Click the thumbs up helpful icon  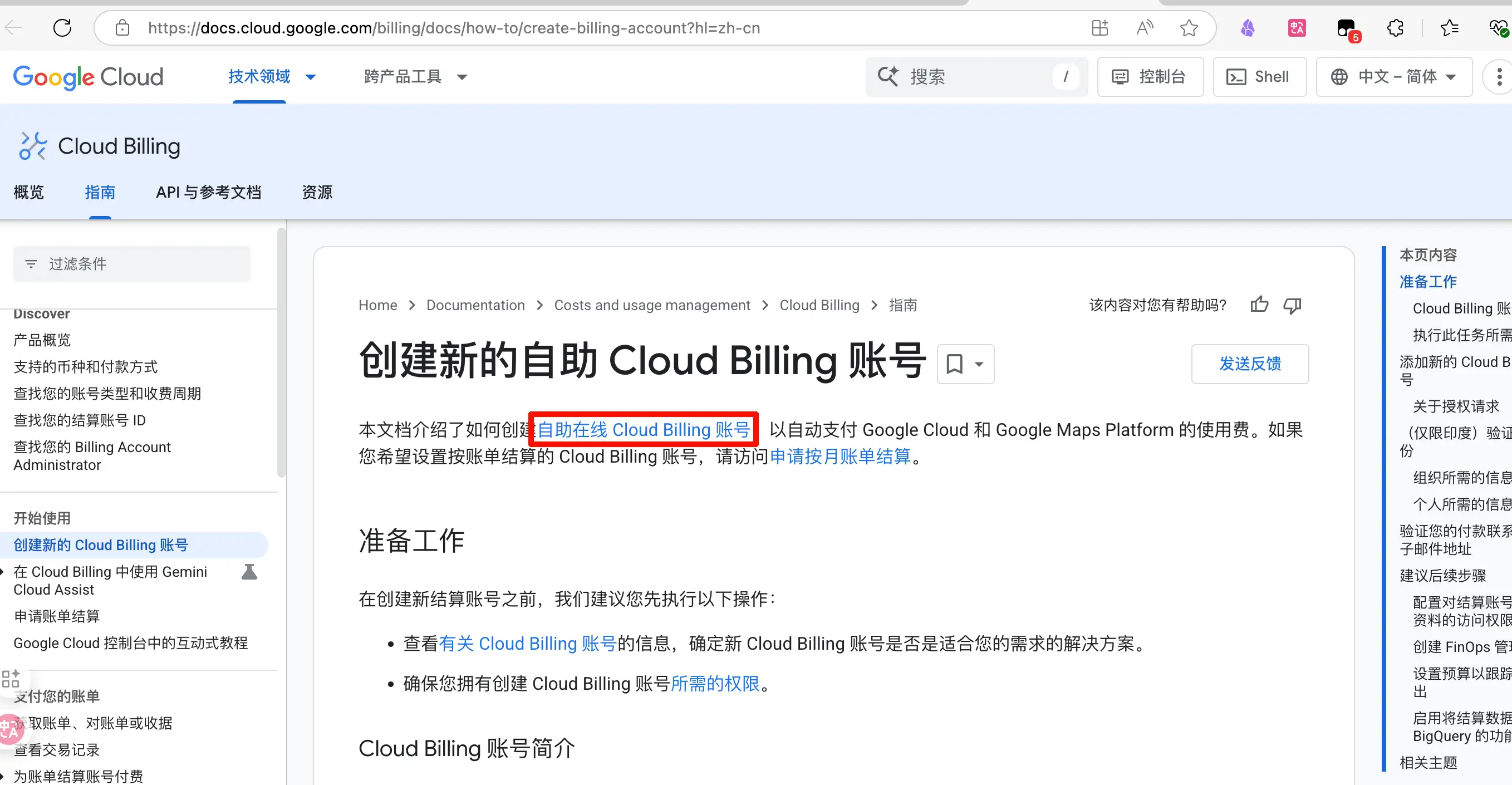(x=1259, y=305)
